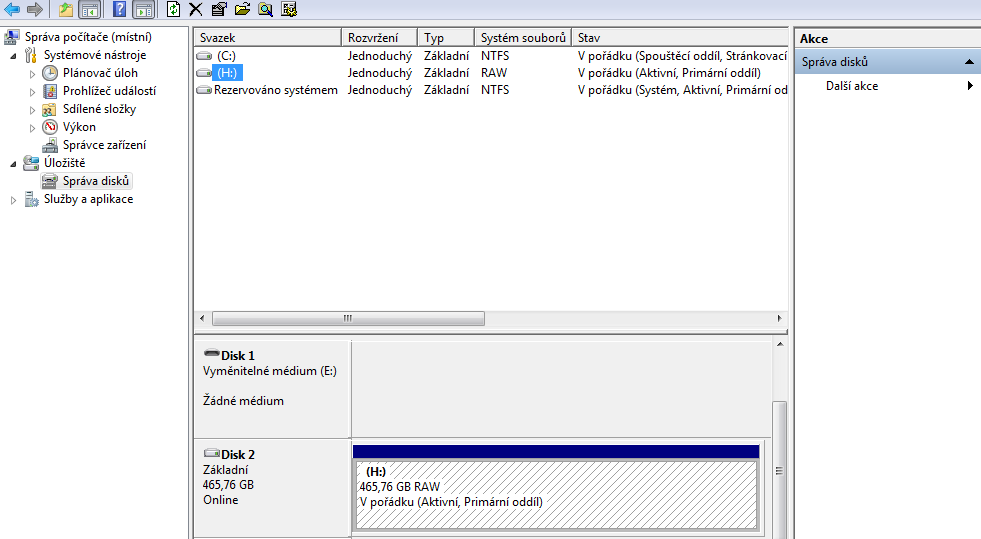Expand Plánovač úloh node
Image resolution: width=981 pixels, height=539 pixels.
(x=33, y=74)
